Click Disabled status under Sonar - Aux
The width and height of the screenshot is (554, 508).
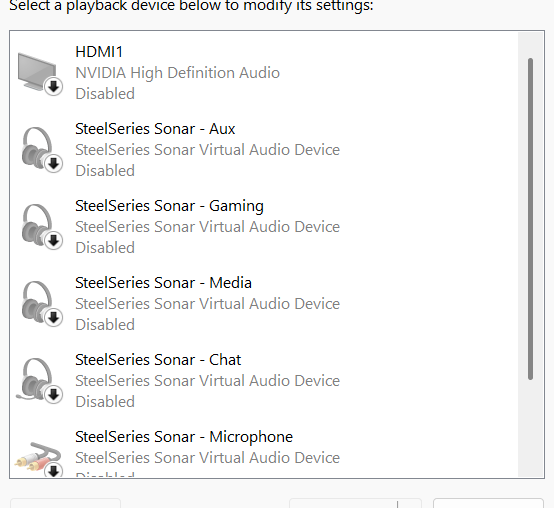pyautogui.click(x=105, y=171)
